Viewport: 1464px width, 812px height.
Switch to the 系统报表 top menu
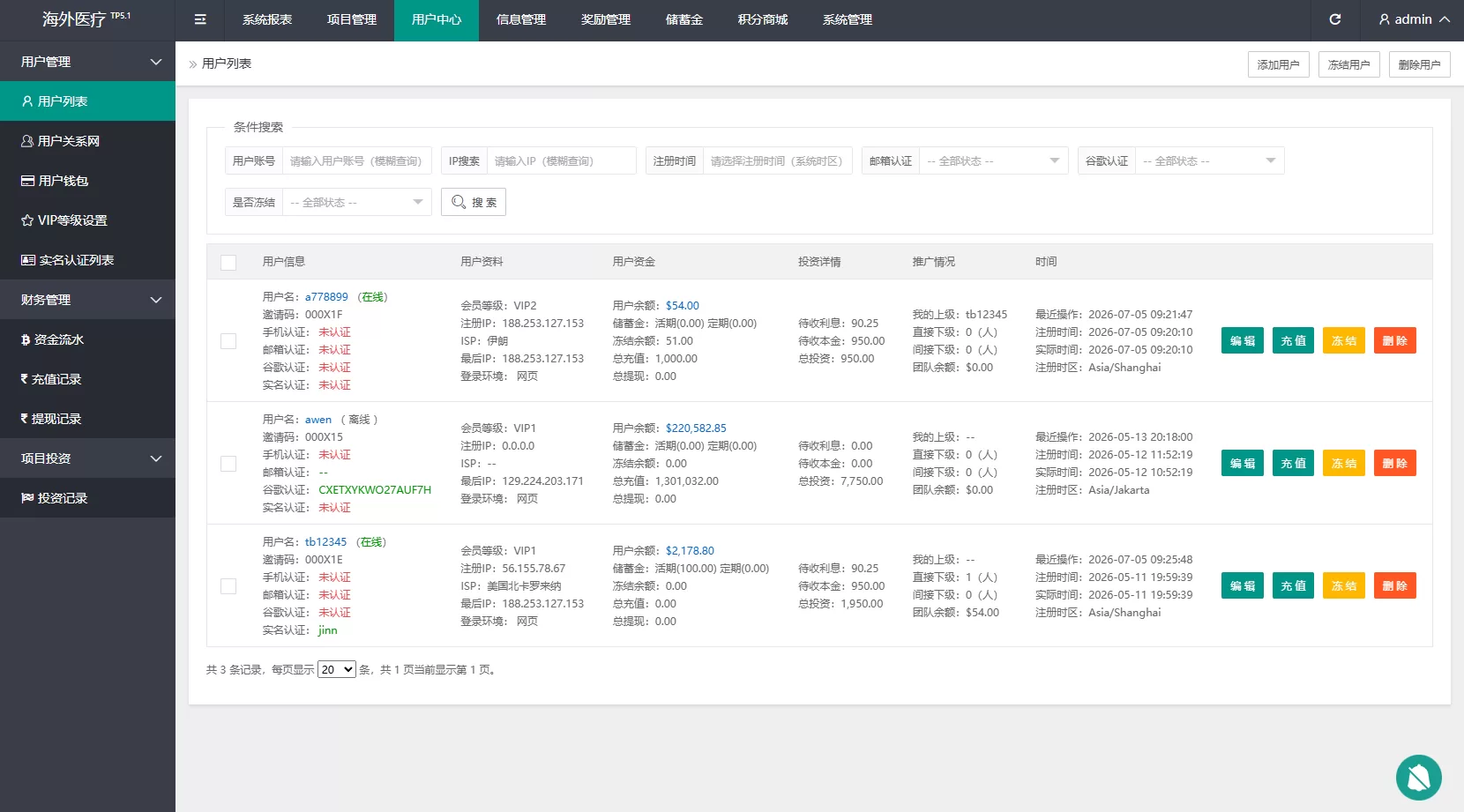click(267, 19)
